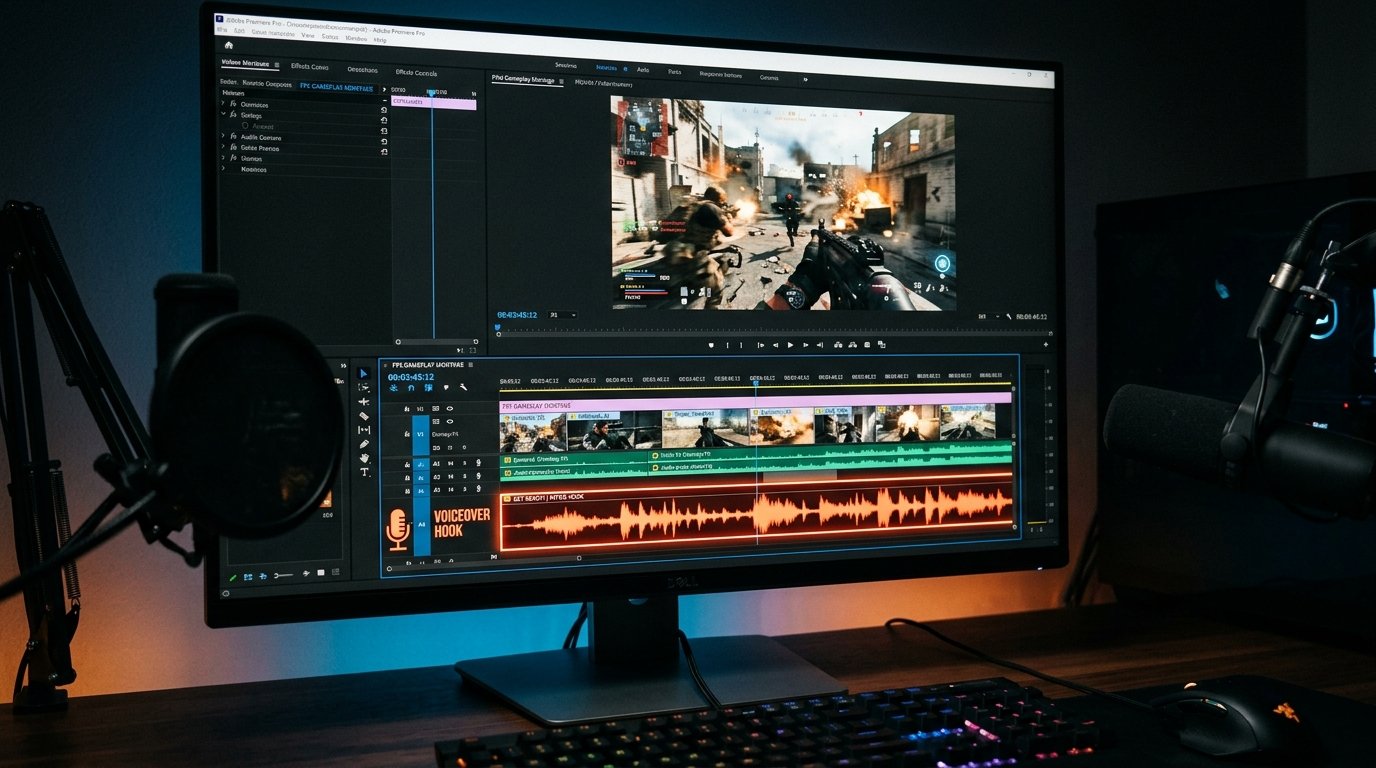The width and height of the screenshot is (1376, 768).
Task: Open the View menu
Action: (x=308, y=35)
